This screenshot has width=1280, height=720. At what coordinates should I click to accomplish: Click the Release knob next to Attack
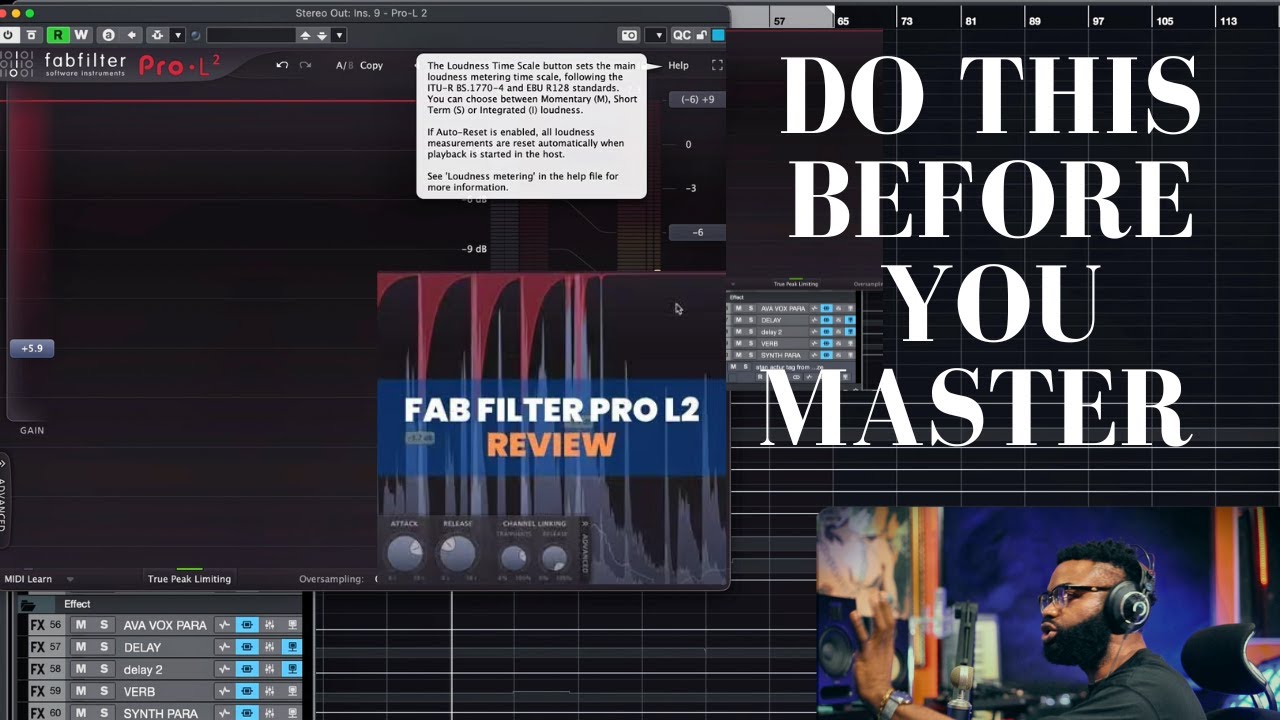457,552
